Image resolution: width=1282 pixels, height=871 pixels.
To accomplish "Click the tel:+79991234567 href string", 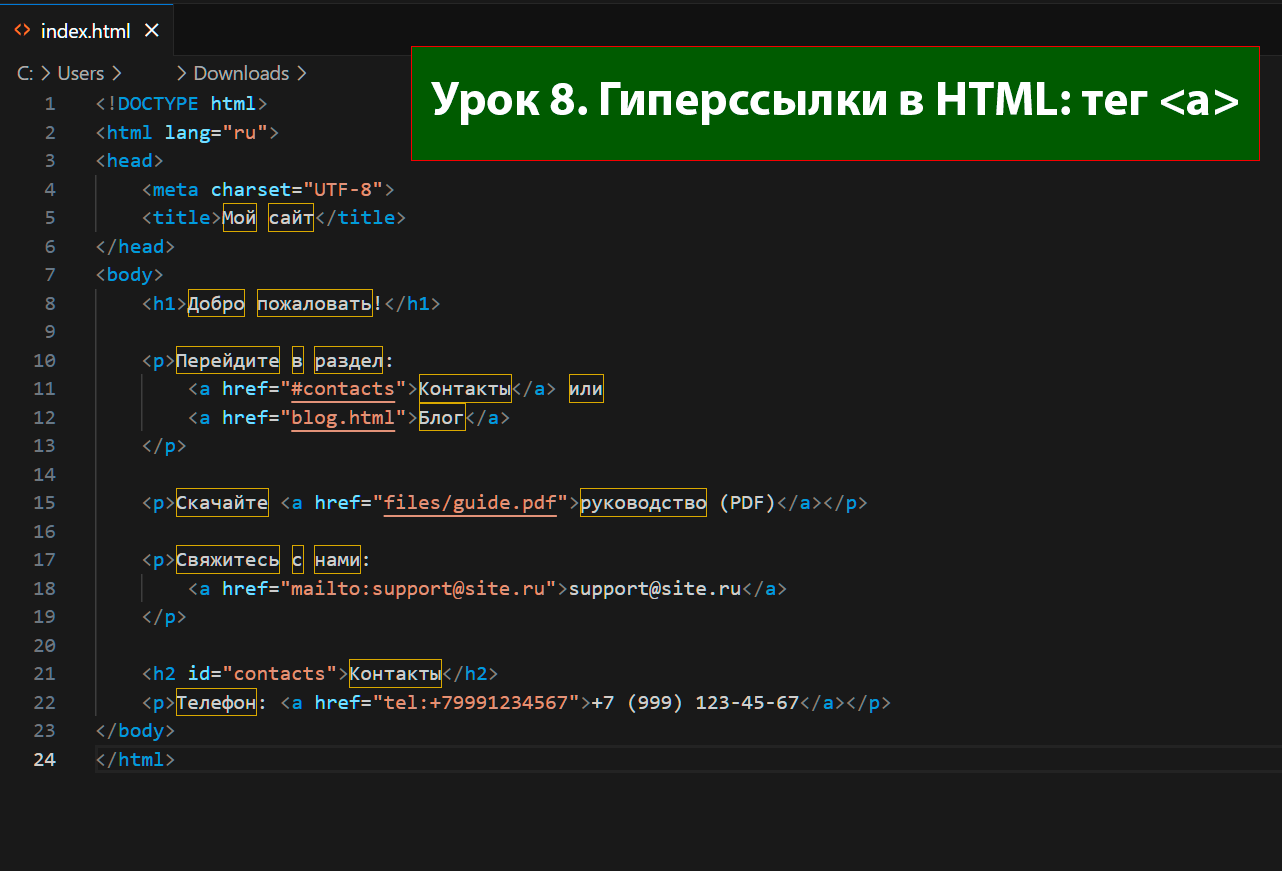I will pyautogui.click(x=482, y=703).
